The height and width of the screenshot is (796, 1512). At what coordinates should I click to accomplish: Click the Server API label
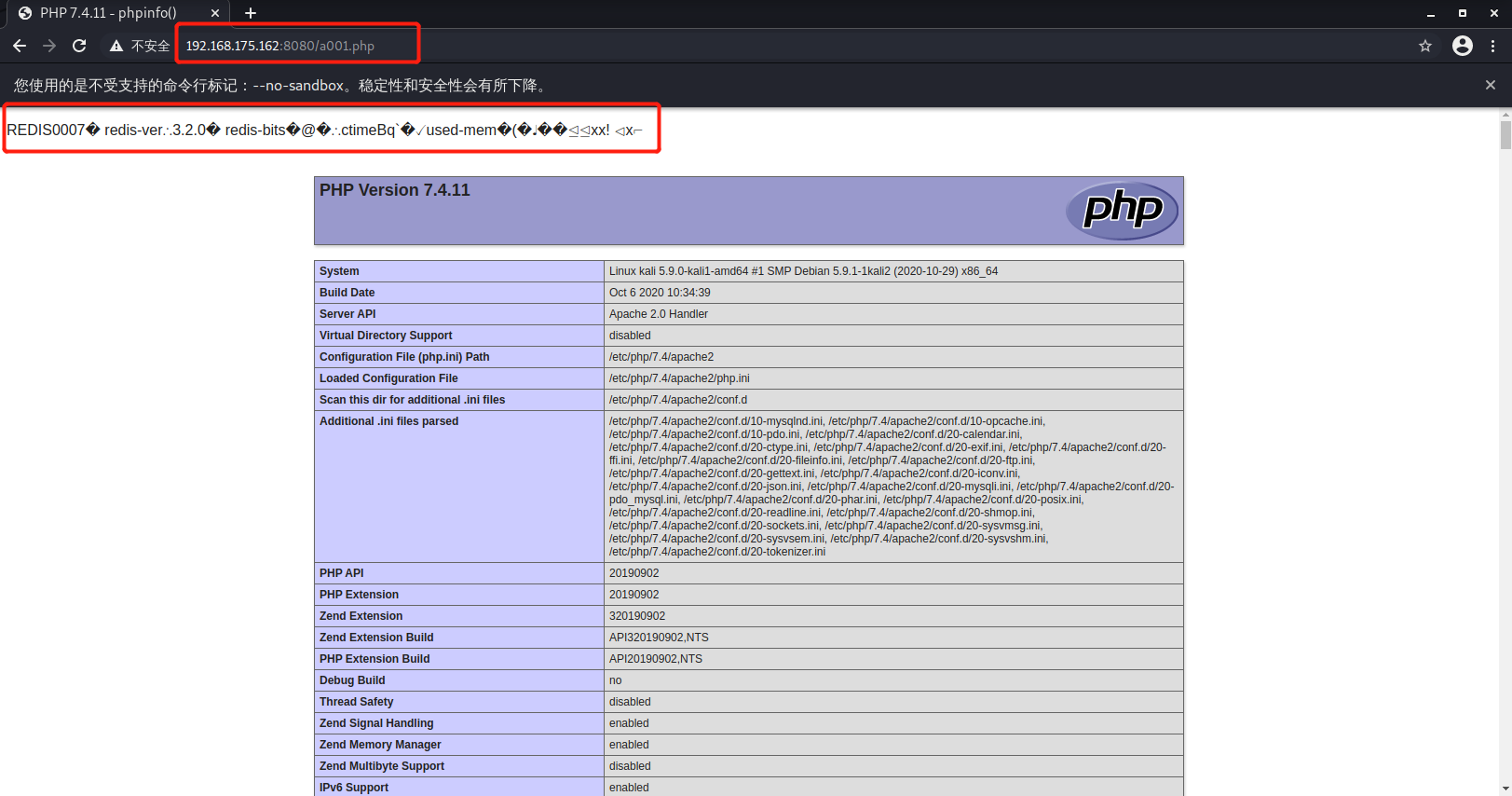[x=347, y=314]
